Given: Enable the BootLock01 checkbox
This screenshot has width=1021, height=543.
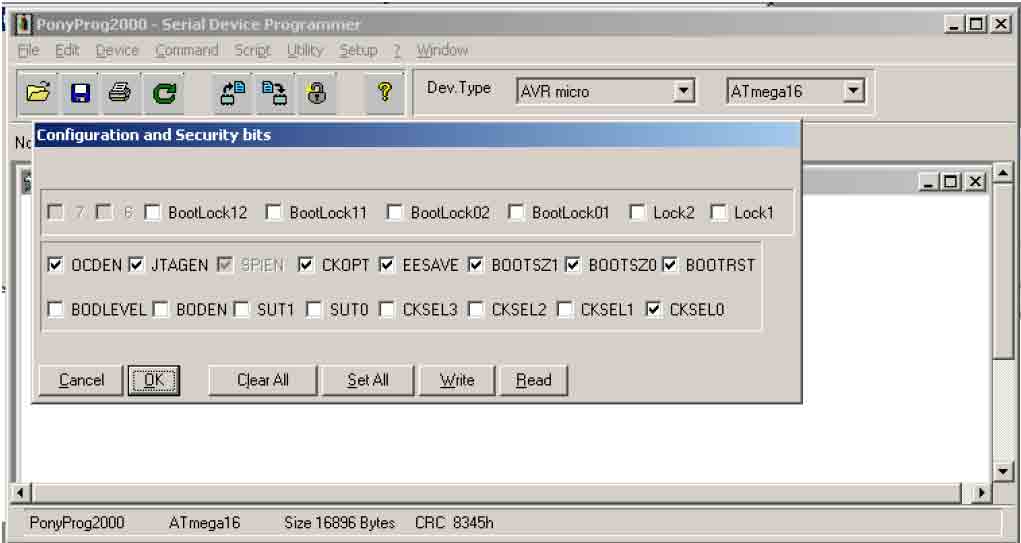Looking at the screenshot, I should point(516,213).
